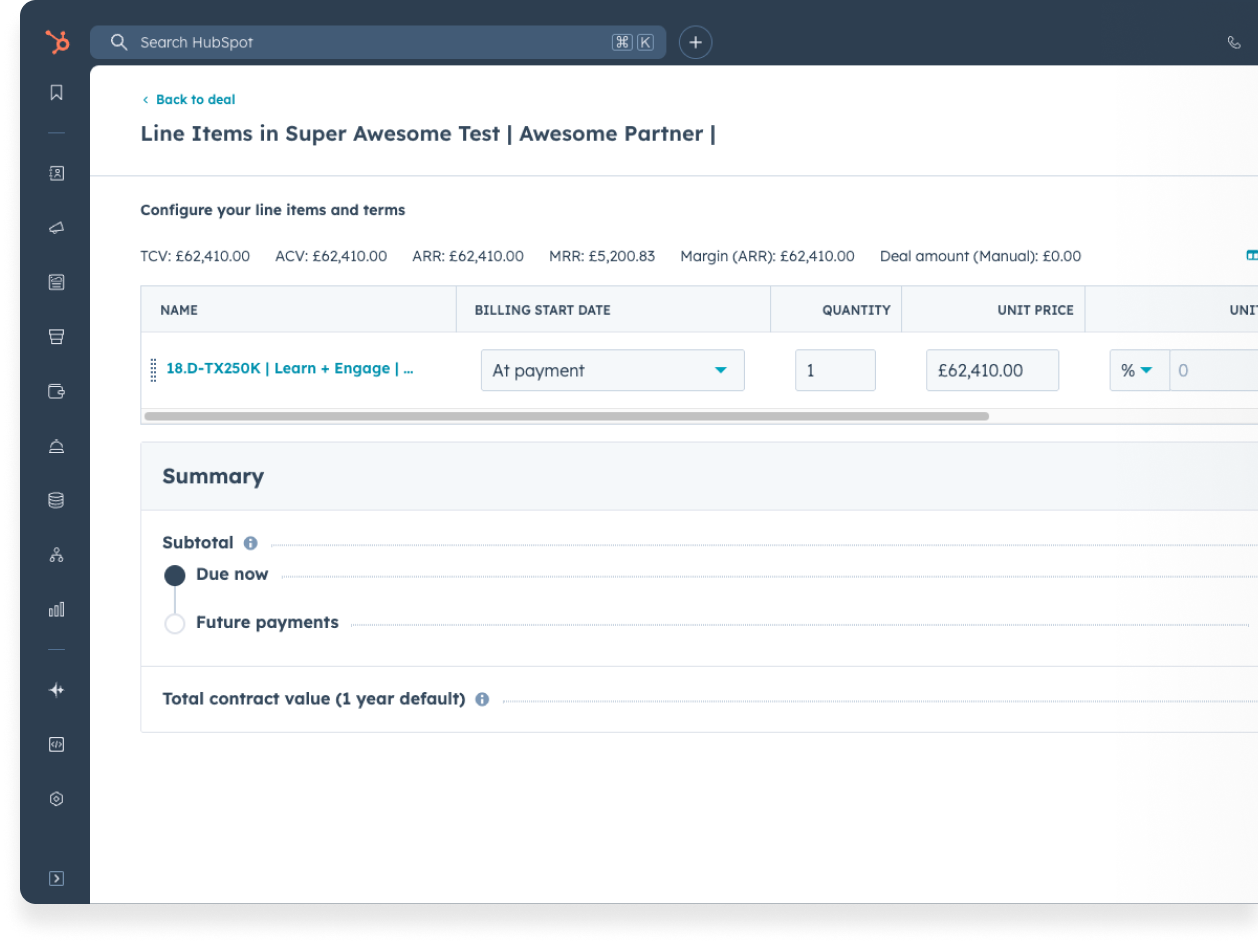Open the Content sidebar icon

[57, 282]
